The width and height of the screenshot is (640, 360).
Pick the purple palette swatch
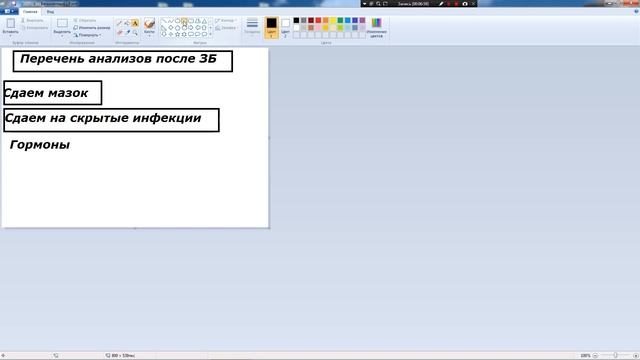(362, 20)
